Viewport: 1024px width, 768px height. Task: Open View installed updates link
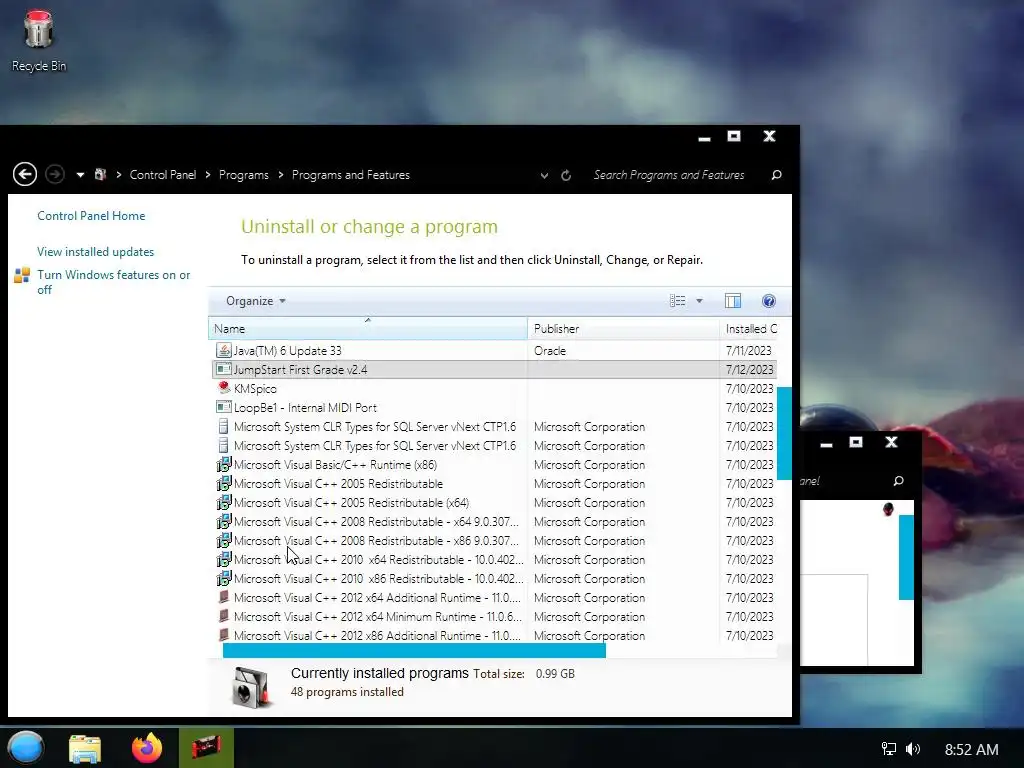95,251
